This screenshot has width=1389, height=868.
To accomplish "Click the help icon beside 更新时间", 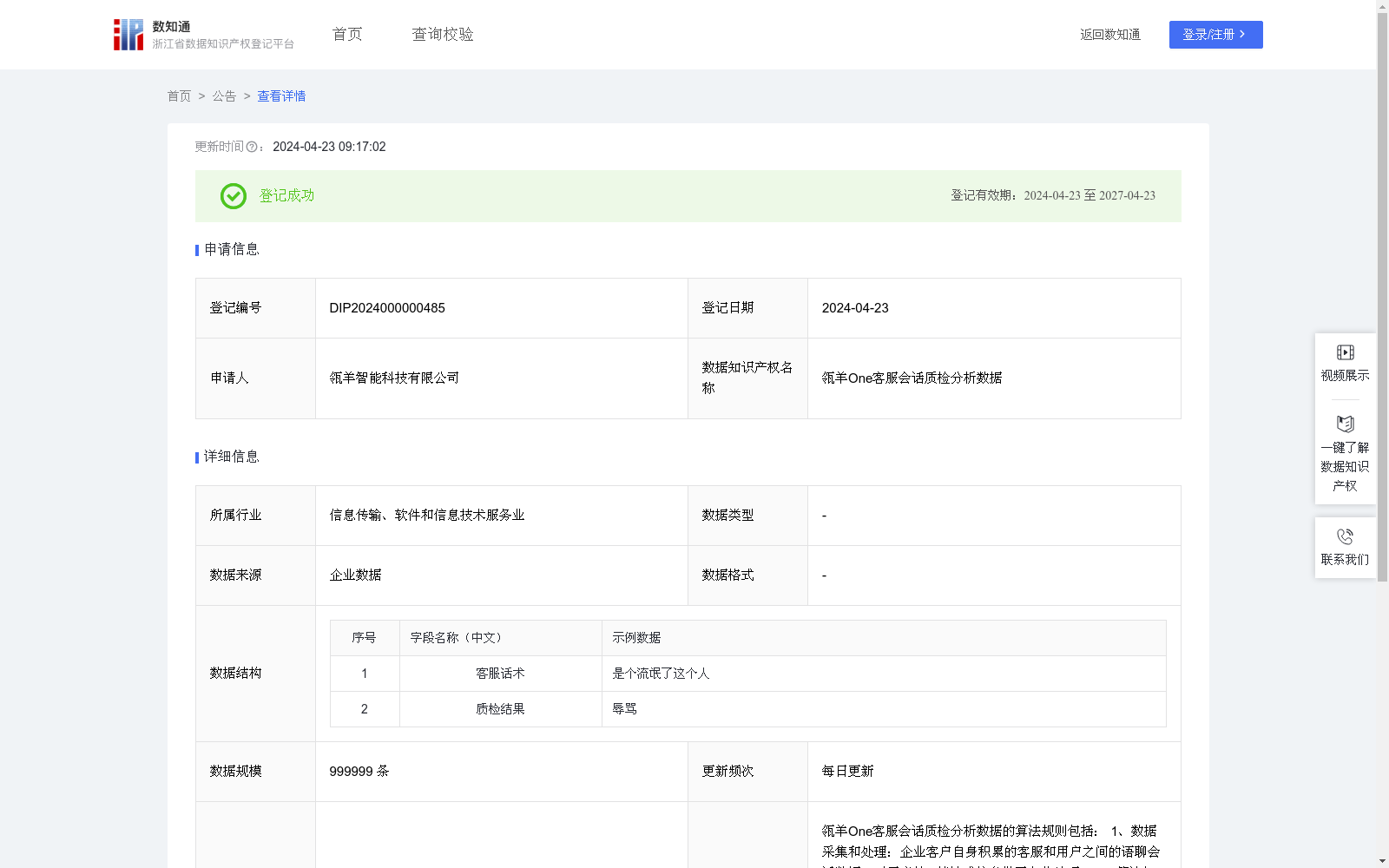I will [x=252, y=148].
